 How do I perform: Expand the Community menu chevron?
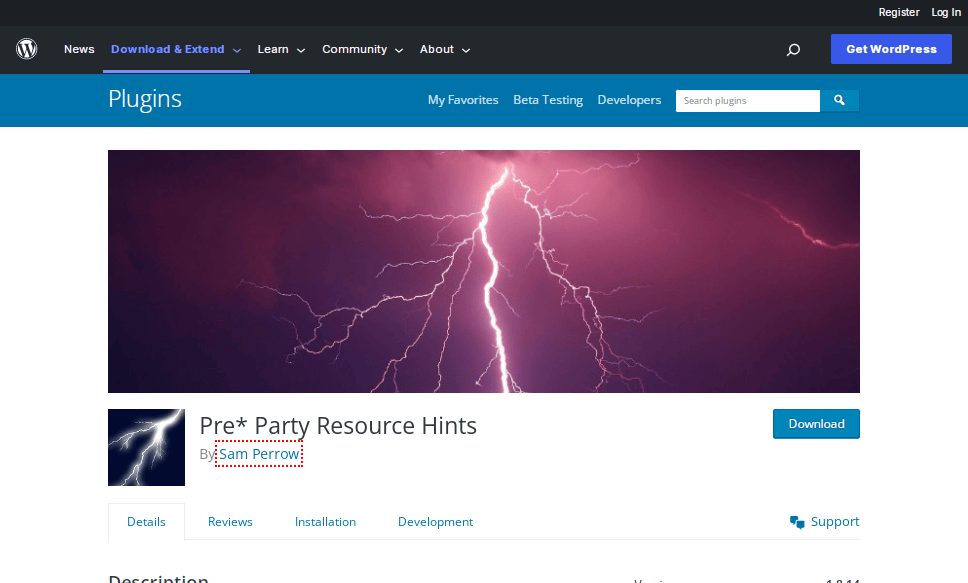(399, 51)
